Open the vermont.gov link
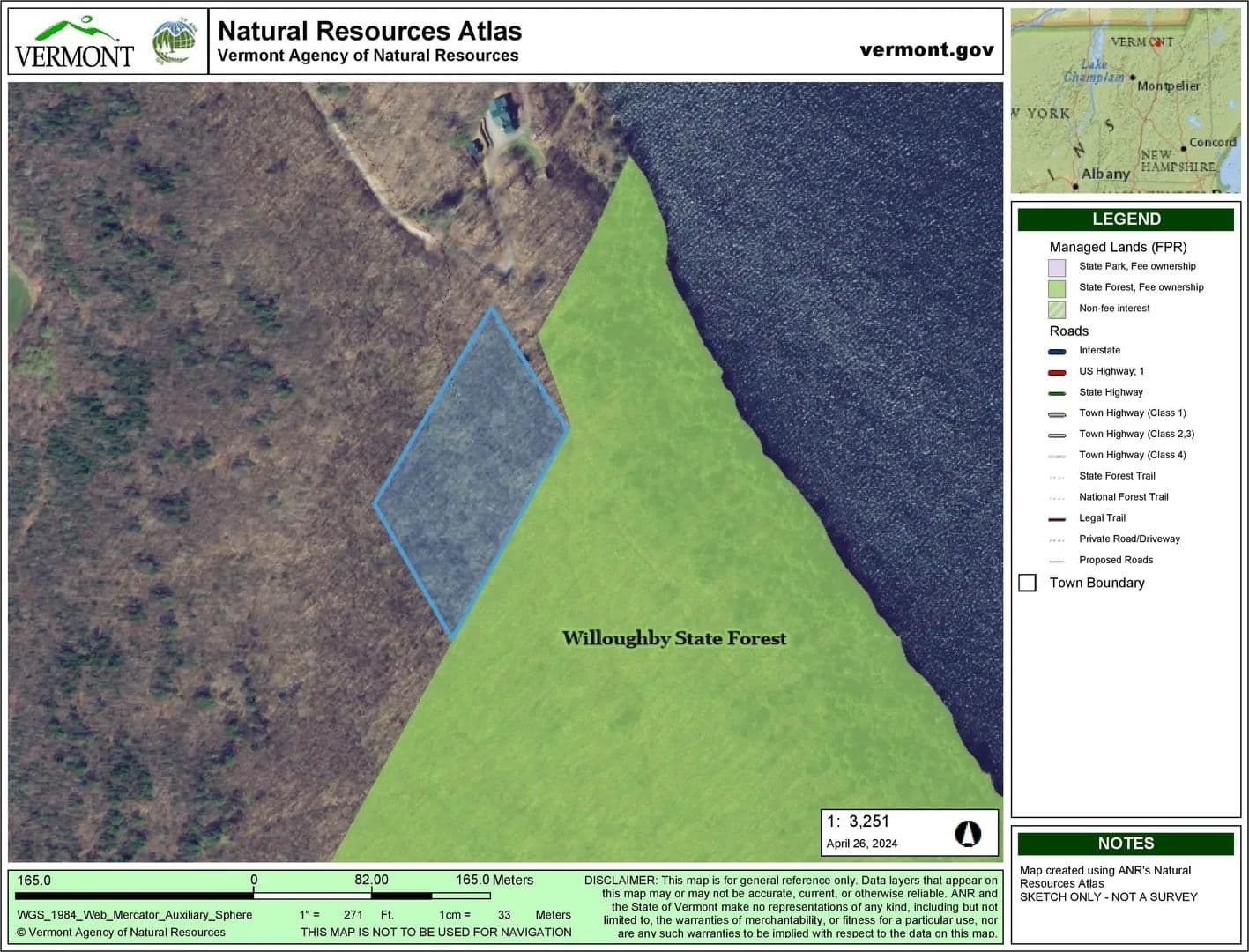 (x=926, y=50)
